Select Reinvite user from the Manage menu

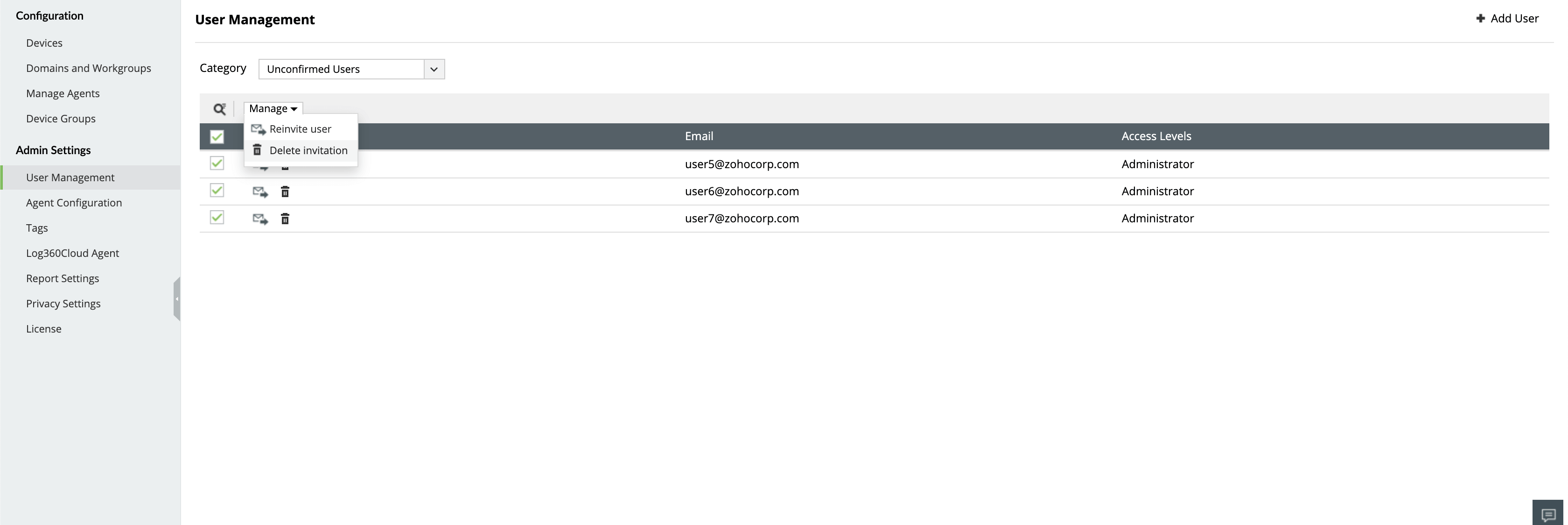pos(301,128)
